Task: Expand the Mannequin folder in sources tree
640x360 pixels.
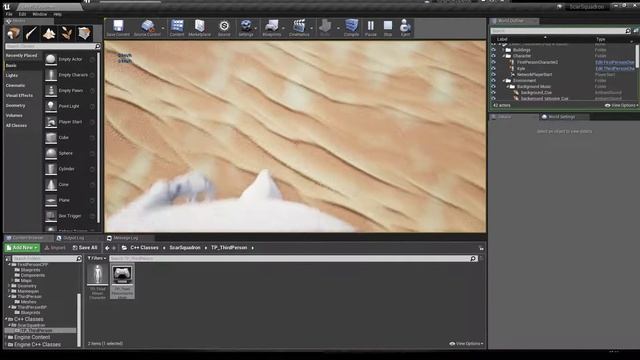Action: coord(9,291)
